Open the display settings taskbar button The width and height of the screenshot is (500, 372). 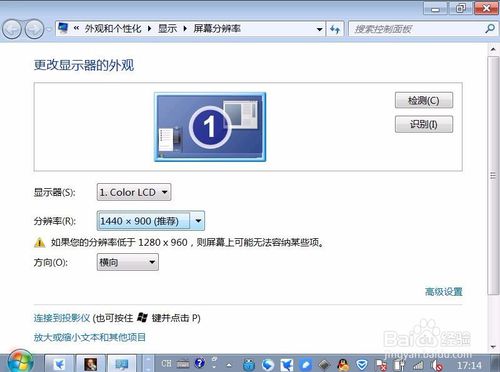click(x=122, y=364)
